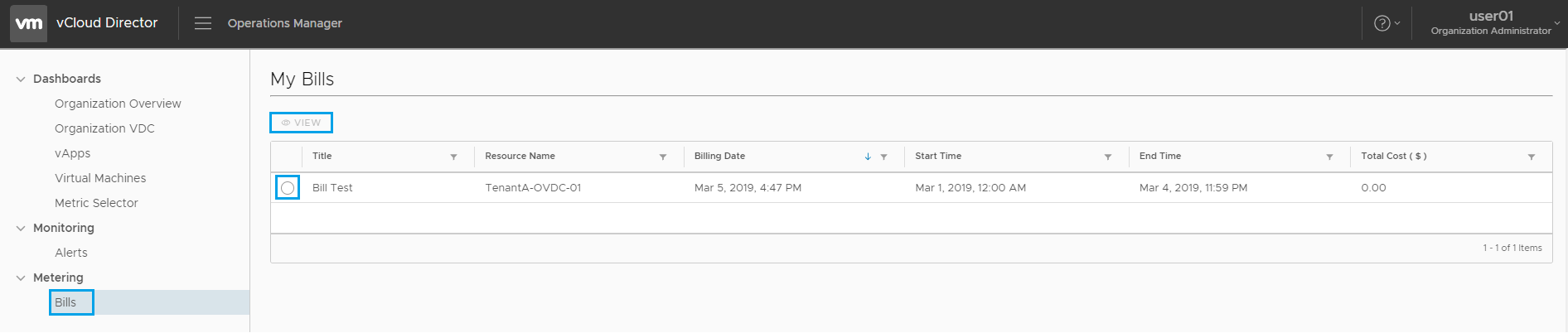The height and width of the screenshot is (333, 1568).
Task: Filter the Start Time column
Action: [x=1107, y=157]
